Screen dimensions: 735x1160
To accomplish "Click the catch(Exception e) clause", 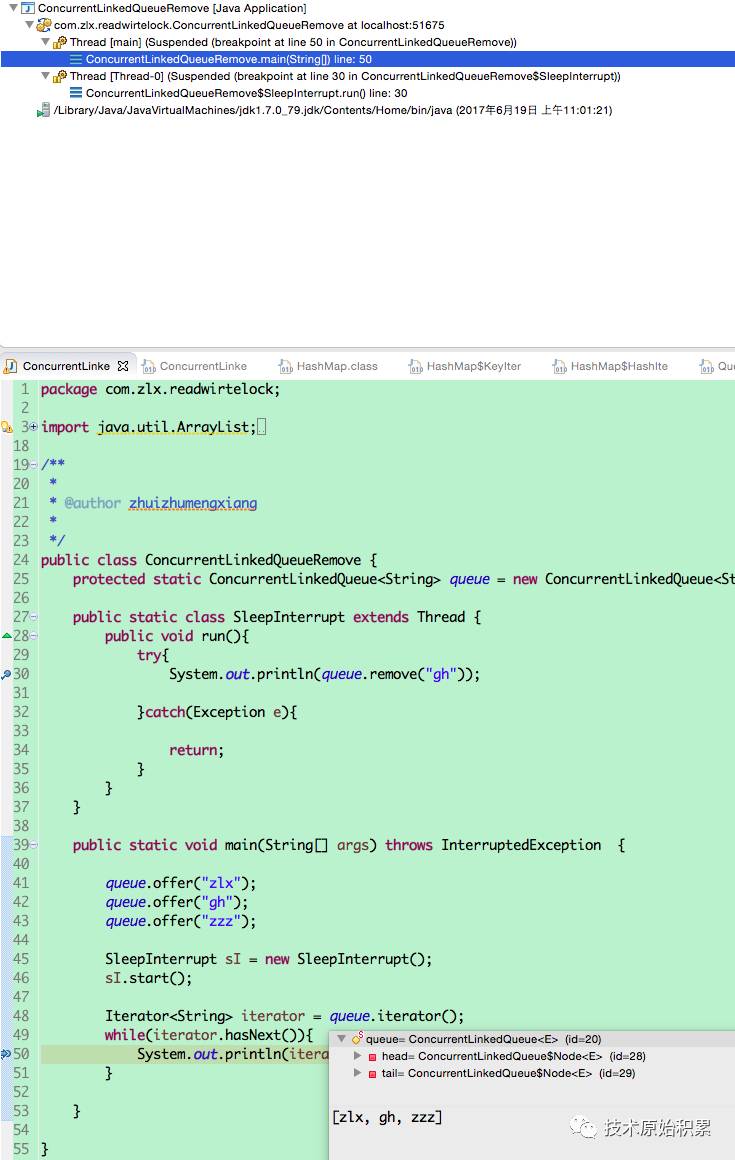I will [x=217, y=712].
